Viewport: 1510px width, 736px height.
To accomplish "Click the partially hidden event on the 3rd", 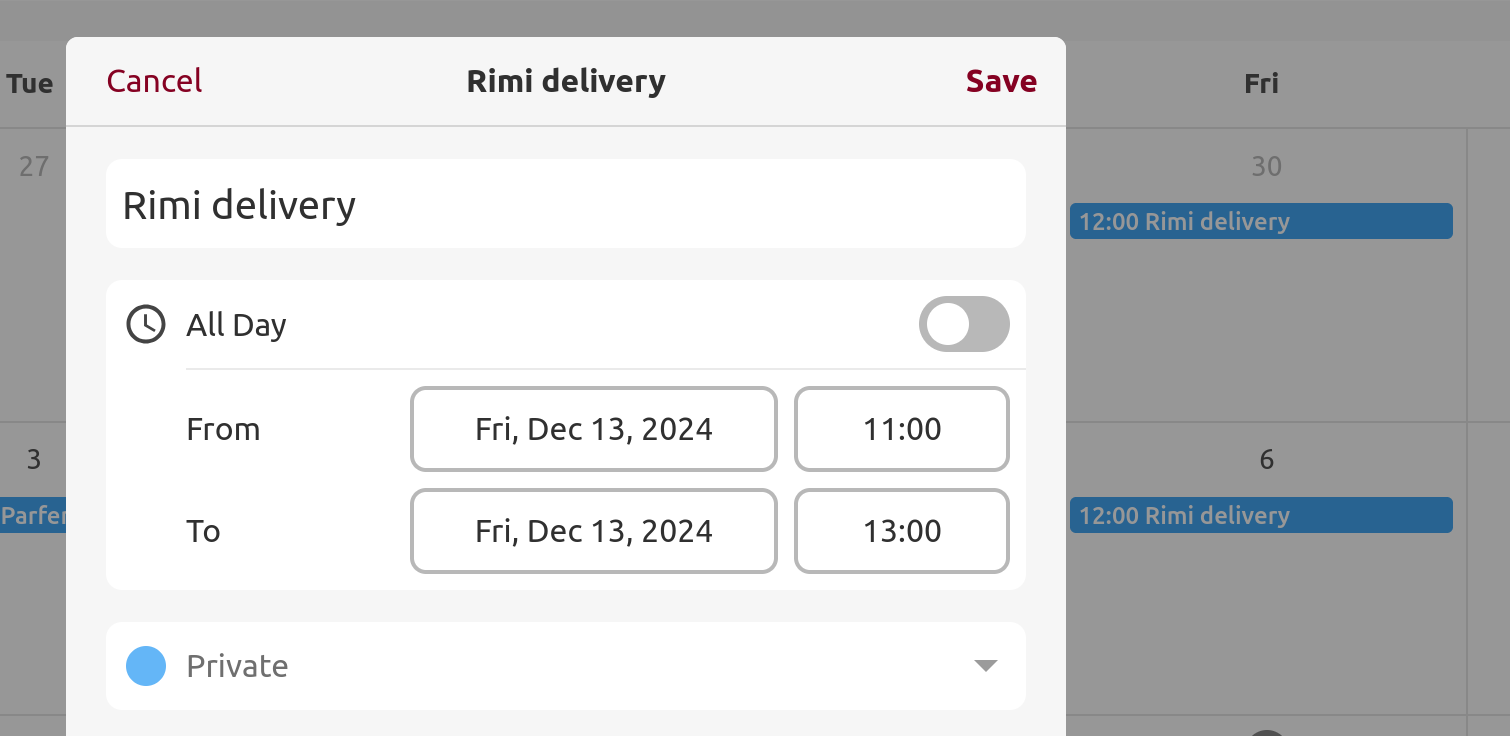I will coord(33,516).
